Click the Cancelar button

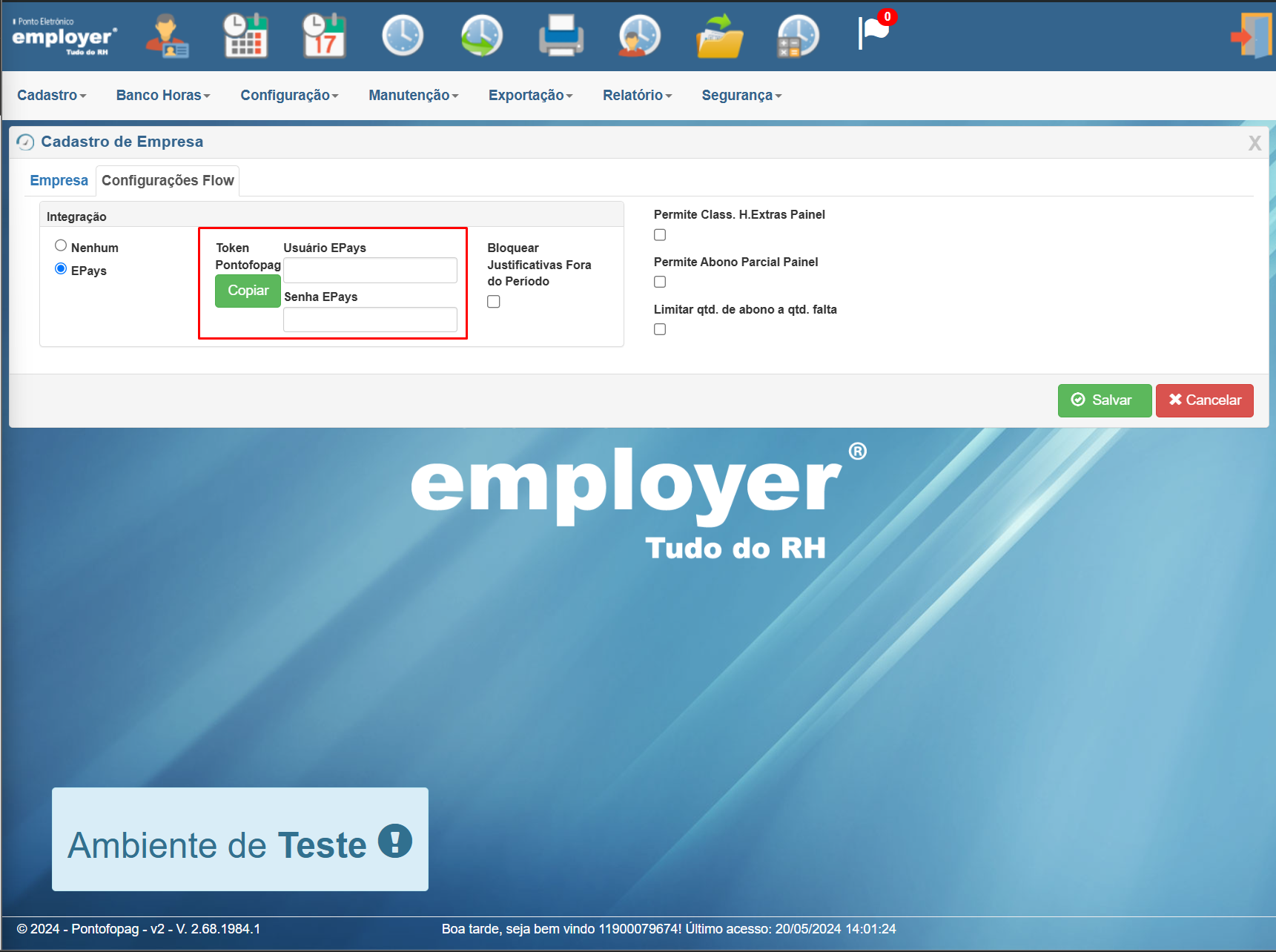click(1205, 400)
